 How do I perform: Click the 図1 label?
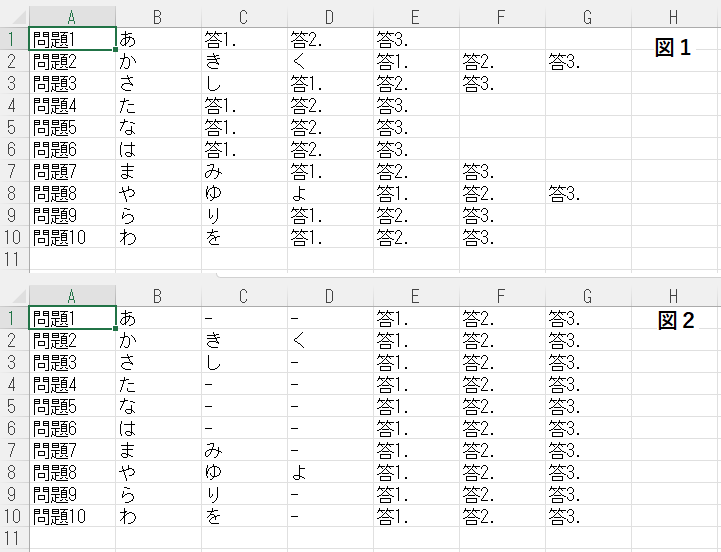point(674,48)
